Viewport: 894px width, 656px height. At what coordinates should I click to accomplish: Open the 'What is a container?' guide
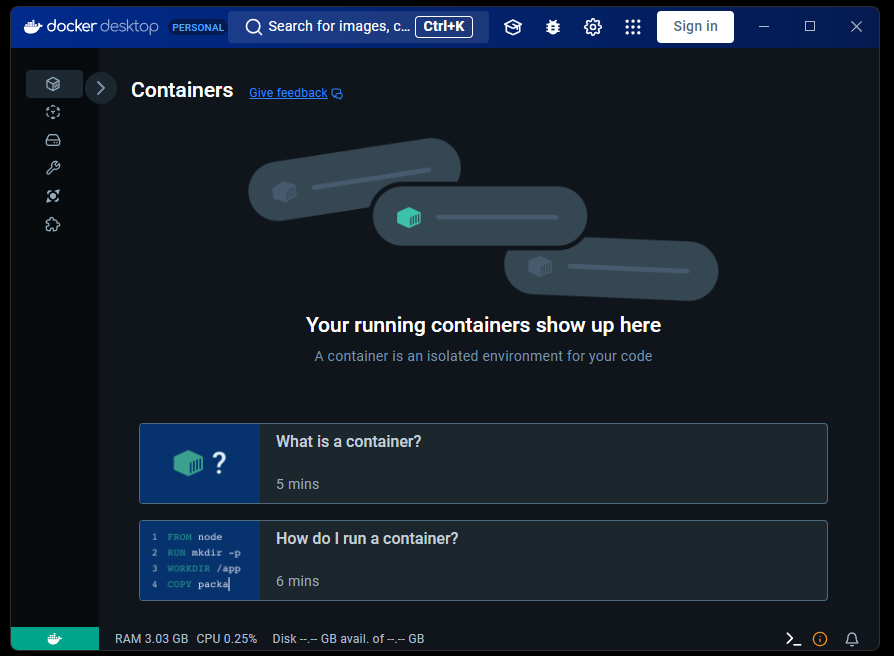(483, 463)
